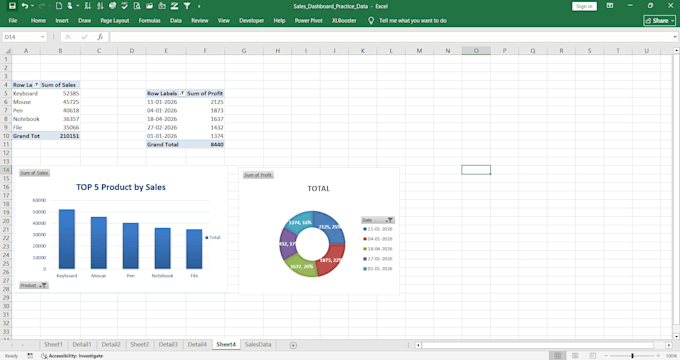Click the Enter checkmark icon in the formula bar
Screen dimensions: 680x360
(x=84, y=37)
